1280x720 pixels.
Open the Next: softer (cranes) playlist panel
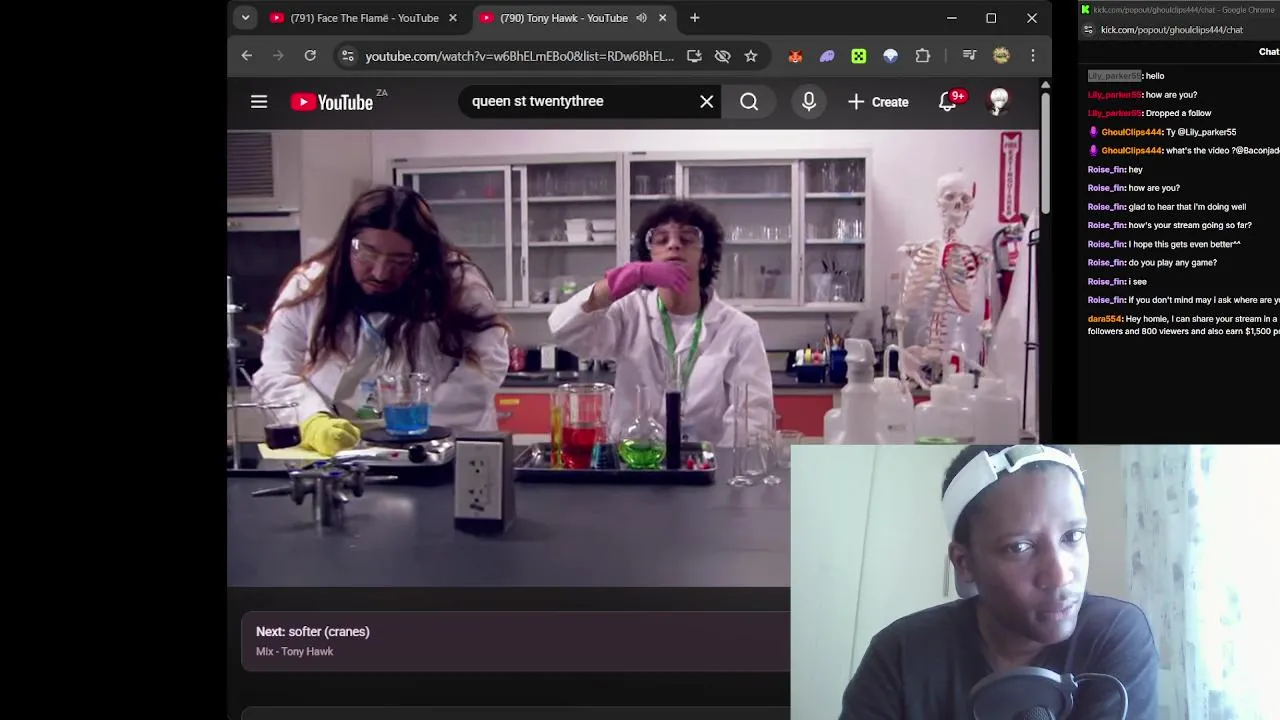tap(516, 641)
